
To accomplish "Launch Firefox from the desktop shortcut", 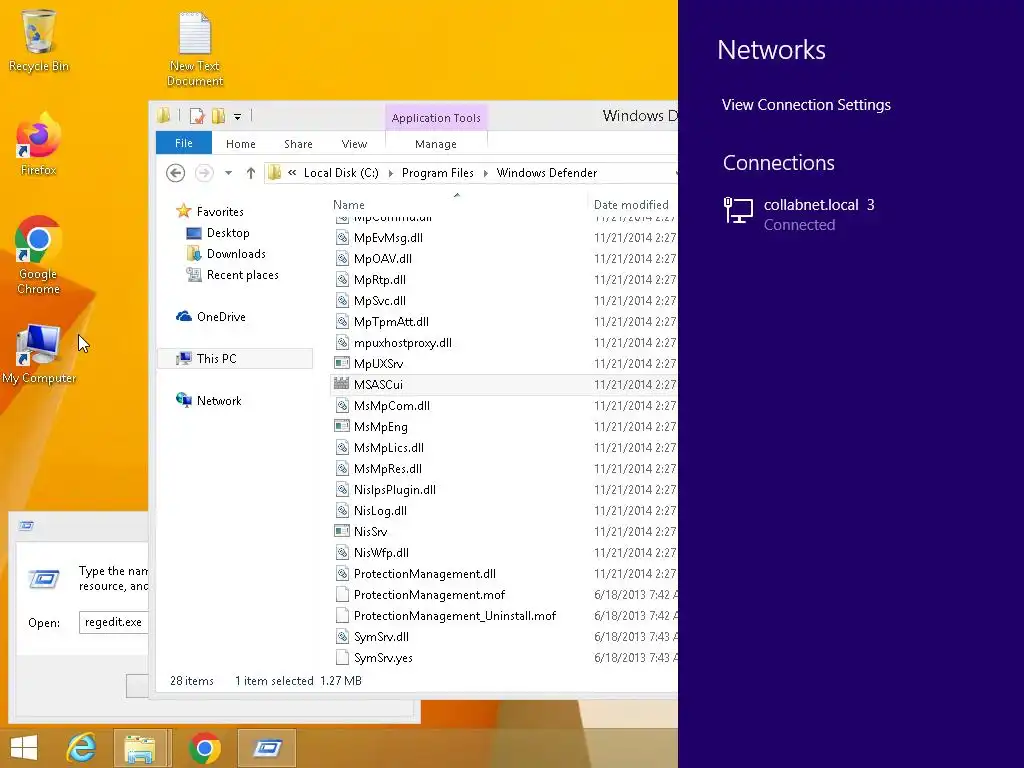I will (x=39, y=144).
